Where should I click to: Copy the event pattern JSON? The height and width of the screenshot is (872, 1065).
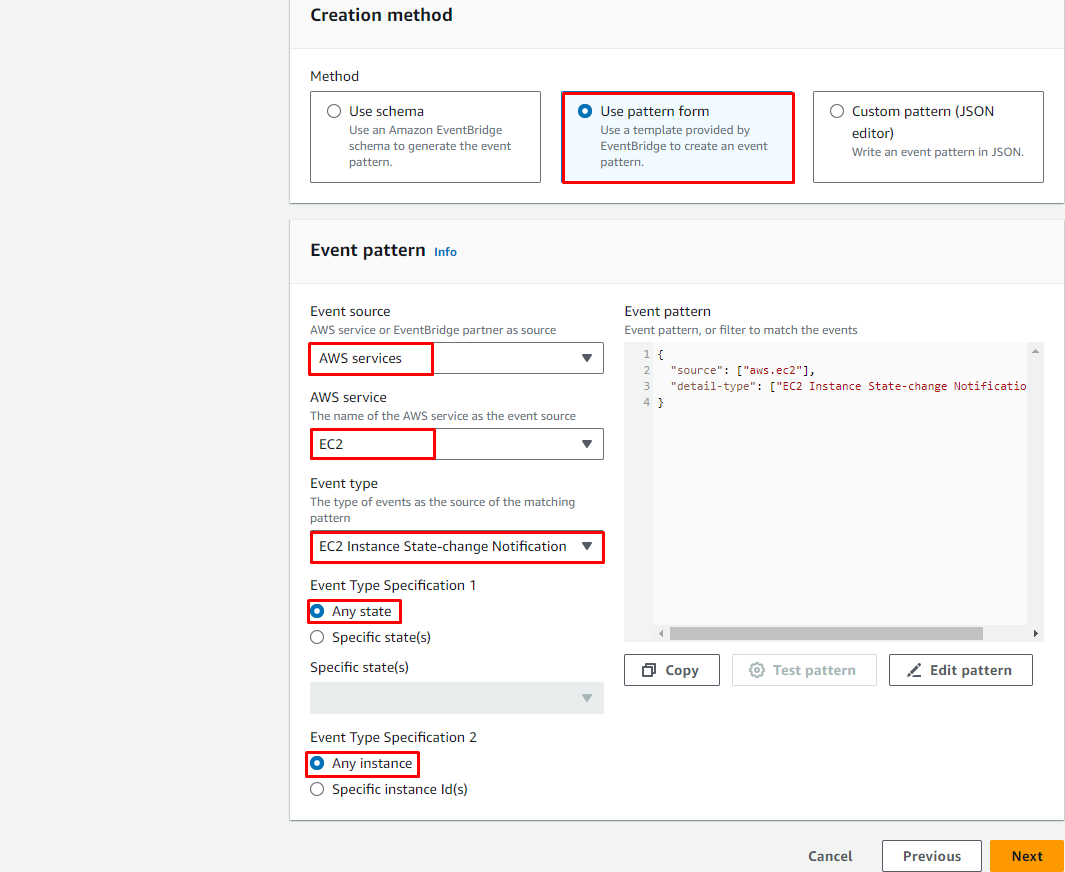(671, 670)
